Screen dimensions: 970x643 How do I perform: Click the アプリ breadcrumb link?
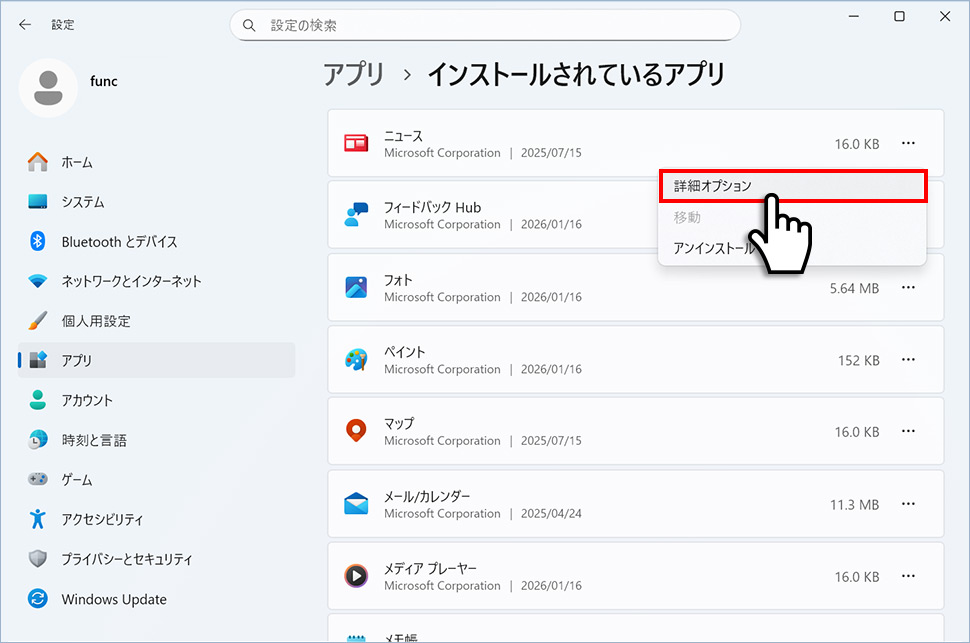coord(353,74)
